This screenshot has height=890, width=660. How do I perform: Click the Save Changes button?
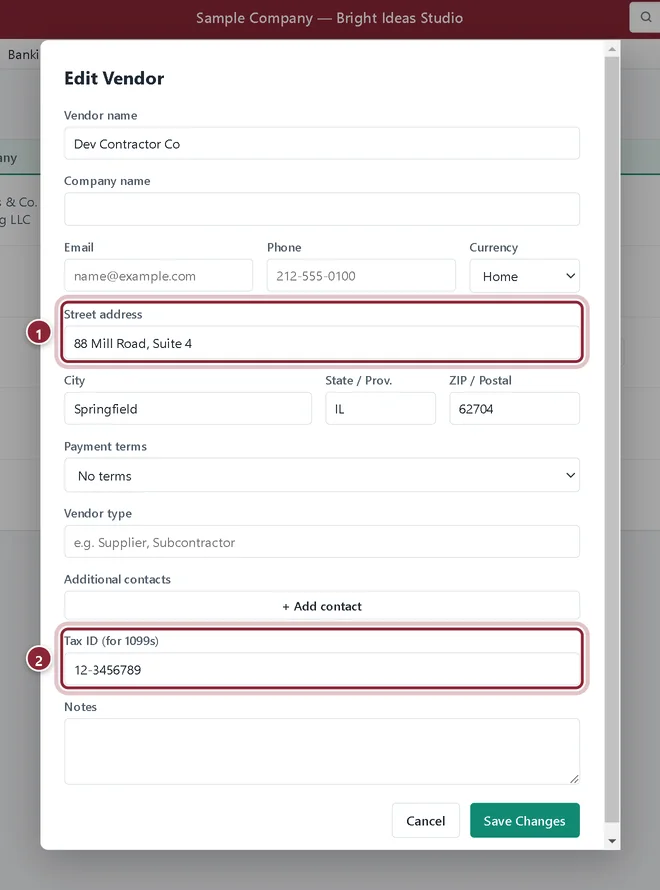524,820
